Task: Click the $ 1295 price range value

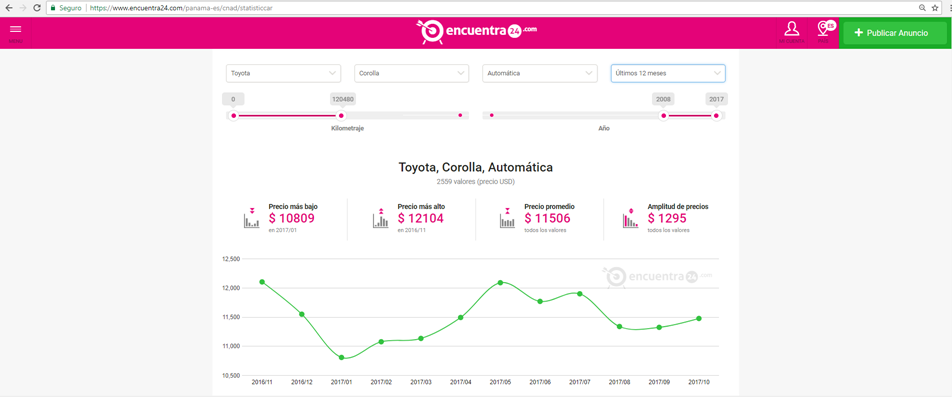Action: click(667, 219)
